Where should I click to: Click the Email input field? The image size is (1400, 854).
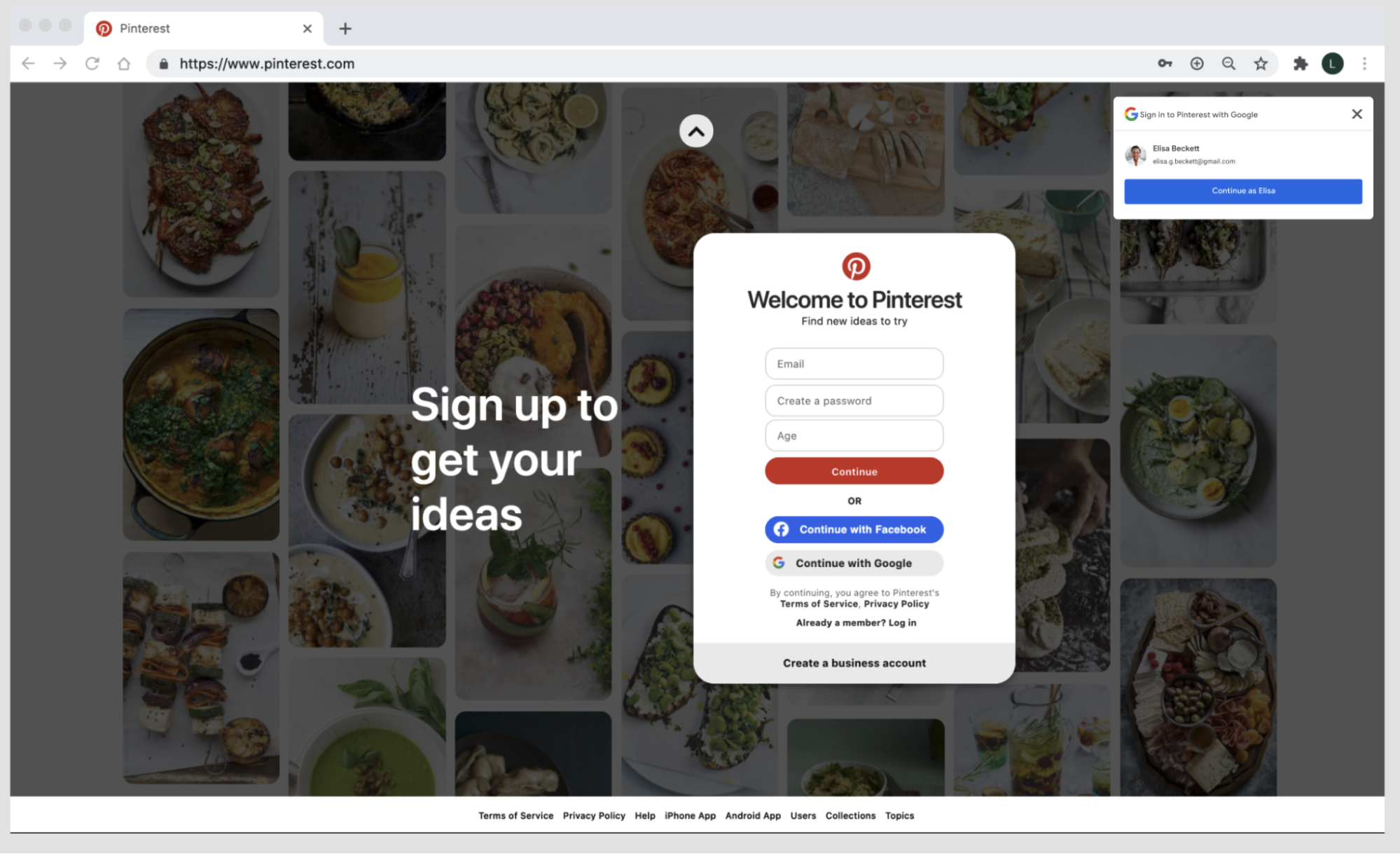coord(854,363)
